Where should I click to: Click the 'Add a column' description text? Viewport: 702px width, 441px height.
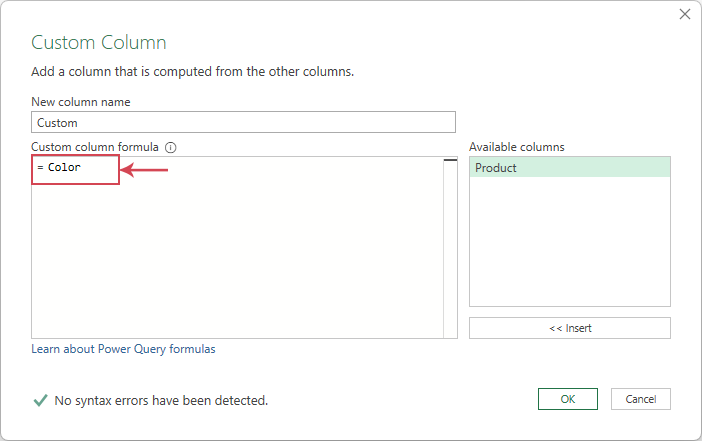coord(193,72)
